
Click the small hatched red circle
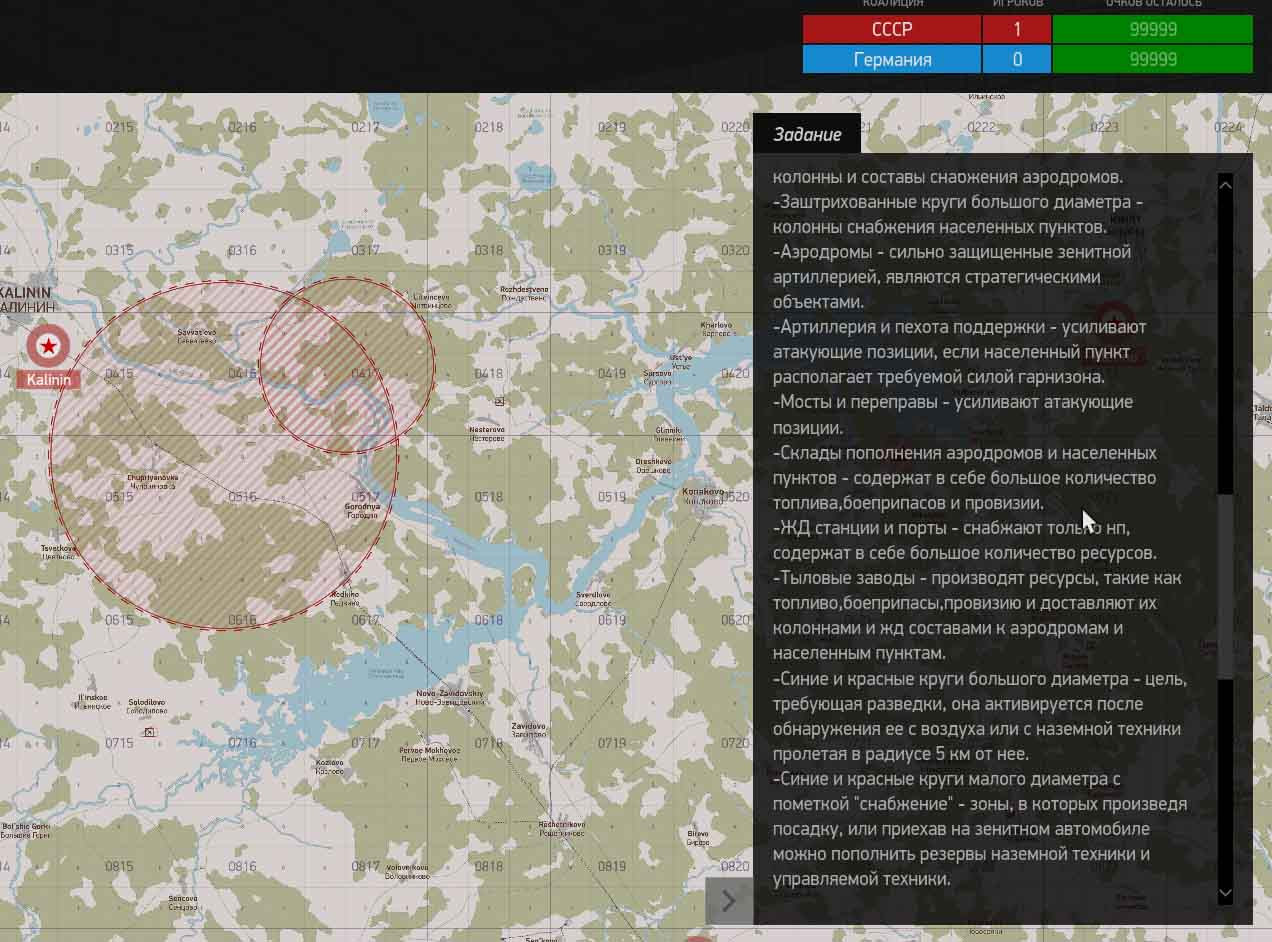click(x=347, y=365)
